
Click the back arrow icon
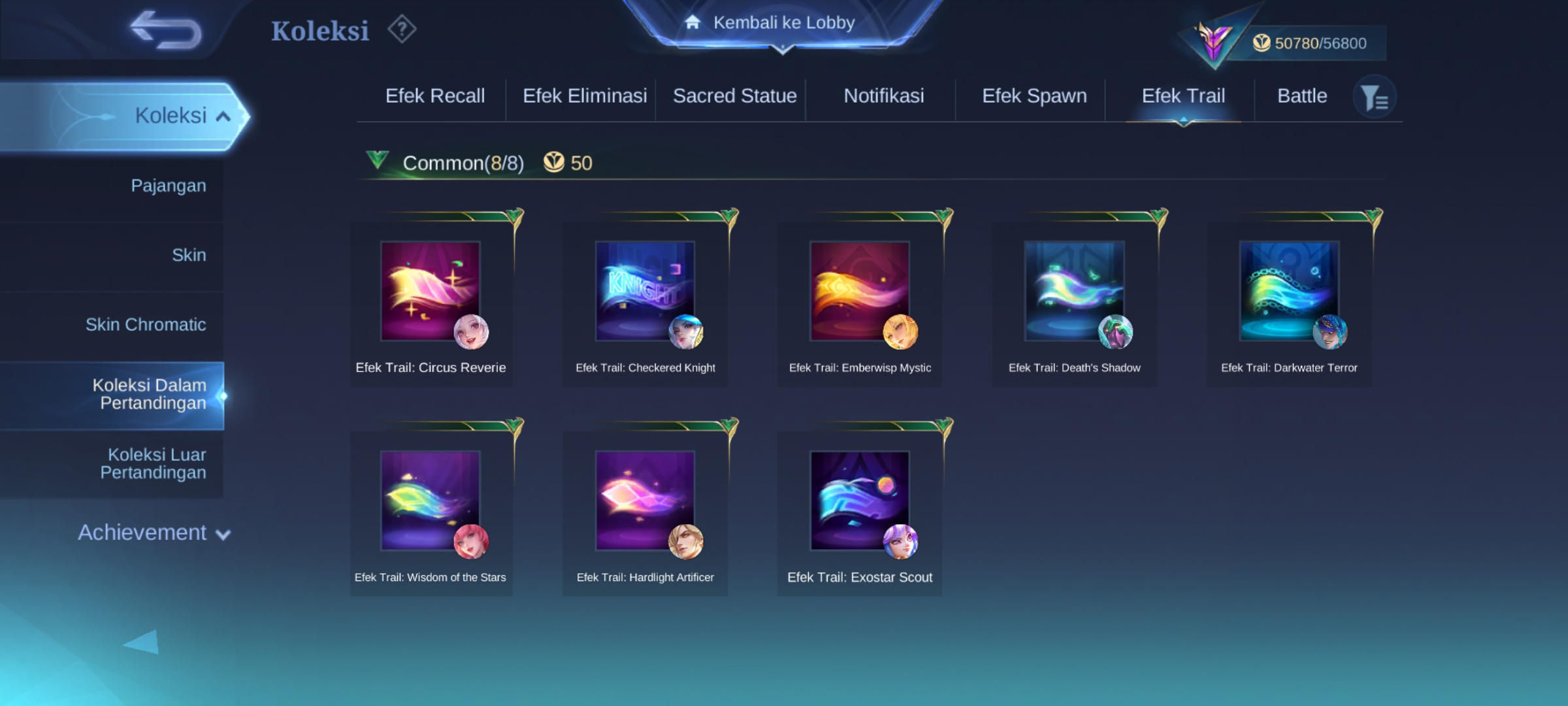click(166, 30)
